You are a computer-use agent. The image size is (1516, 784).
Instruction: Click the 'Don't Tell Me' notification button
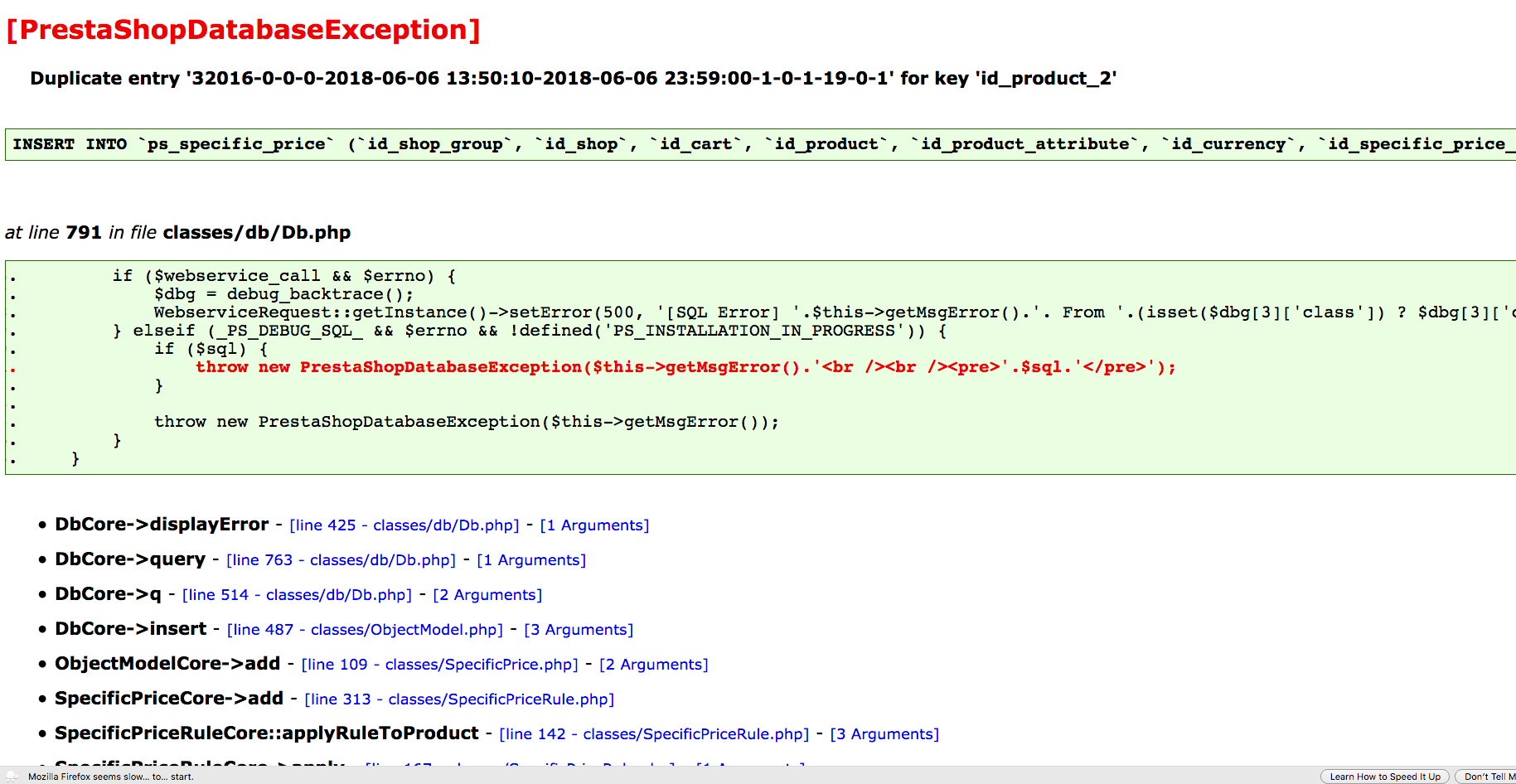click(1487, 777)
